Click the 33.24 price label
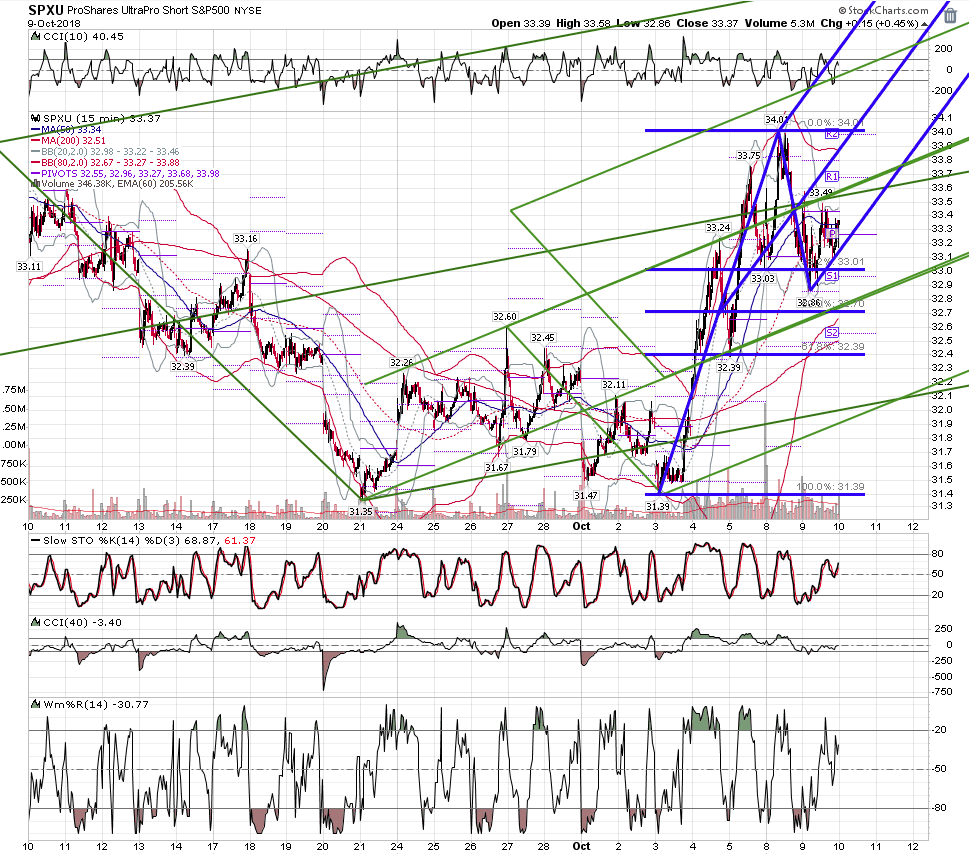The image size is (969, 854). click(x=718, y=228)
